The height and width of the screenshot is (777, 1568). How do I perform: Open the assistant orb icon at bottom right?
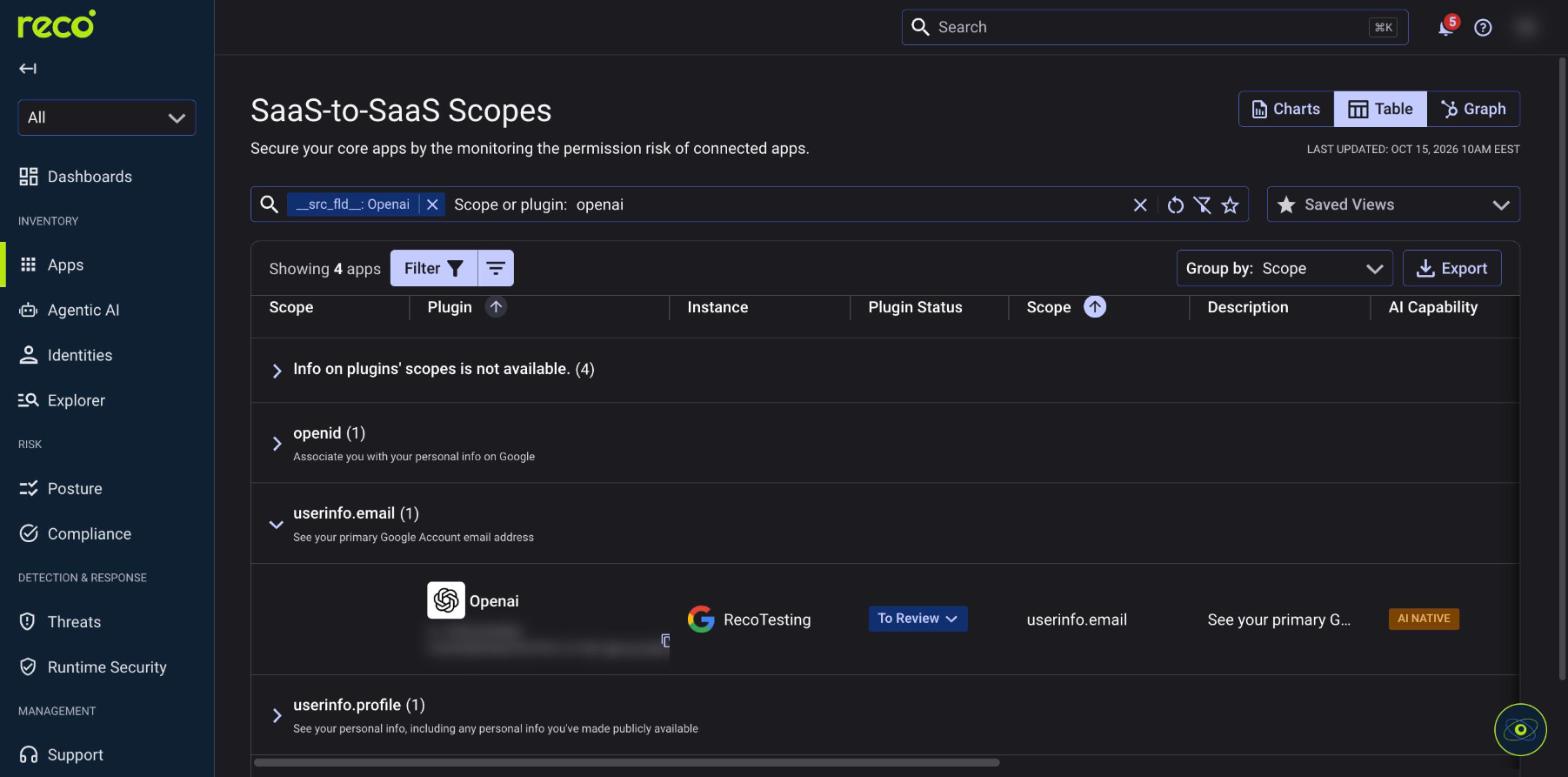pyautogui.click(x=1520, y=730)
